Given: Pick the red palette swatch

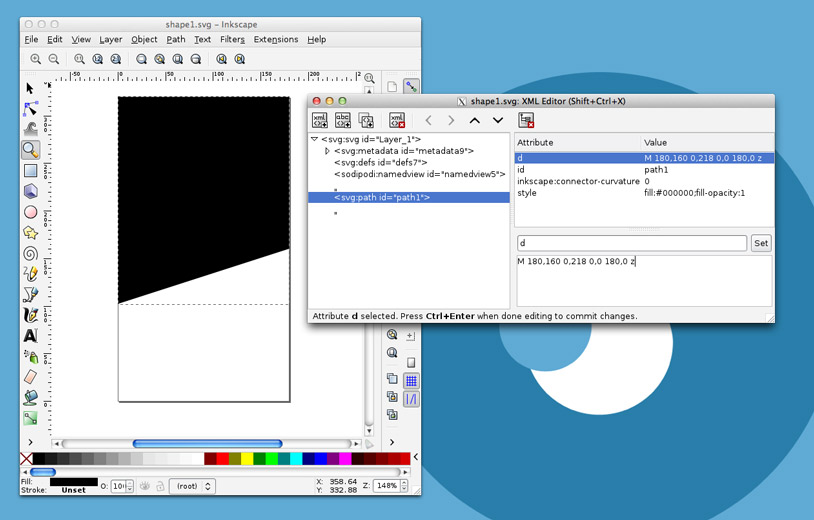Looking at the screenshot, I should pyautogui.click(x=223, y=459).
